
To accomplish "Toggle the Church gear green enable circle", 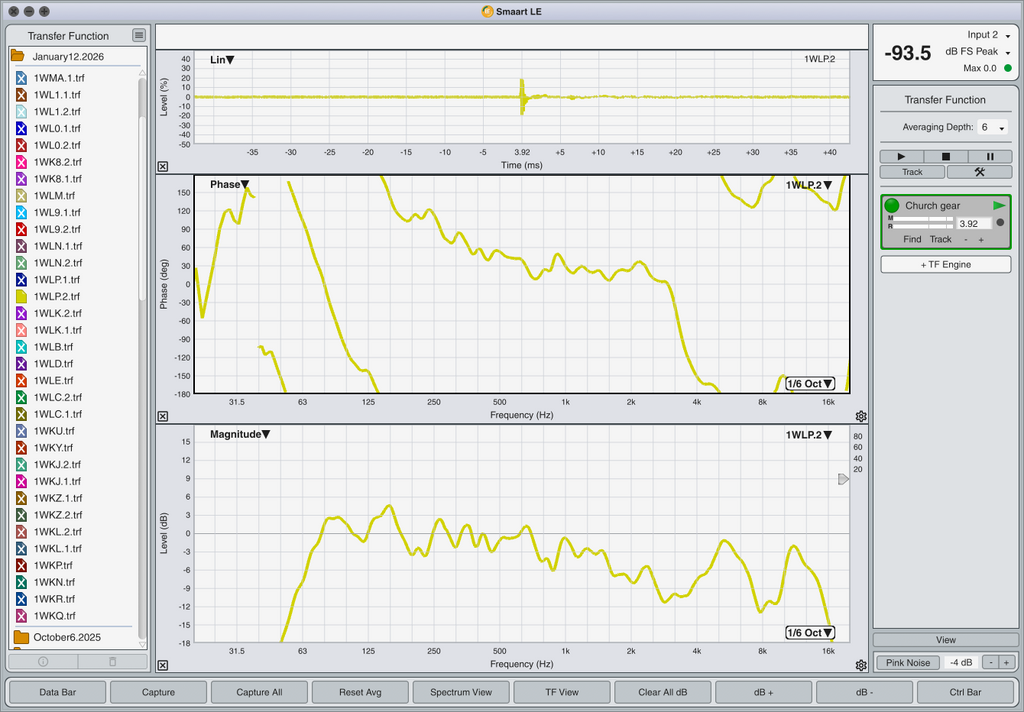I will click(892, 205).
